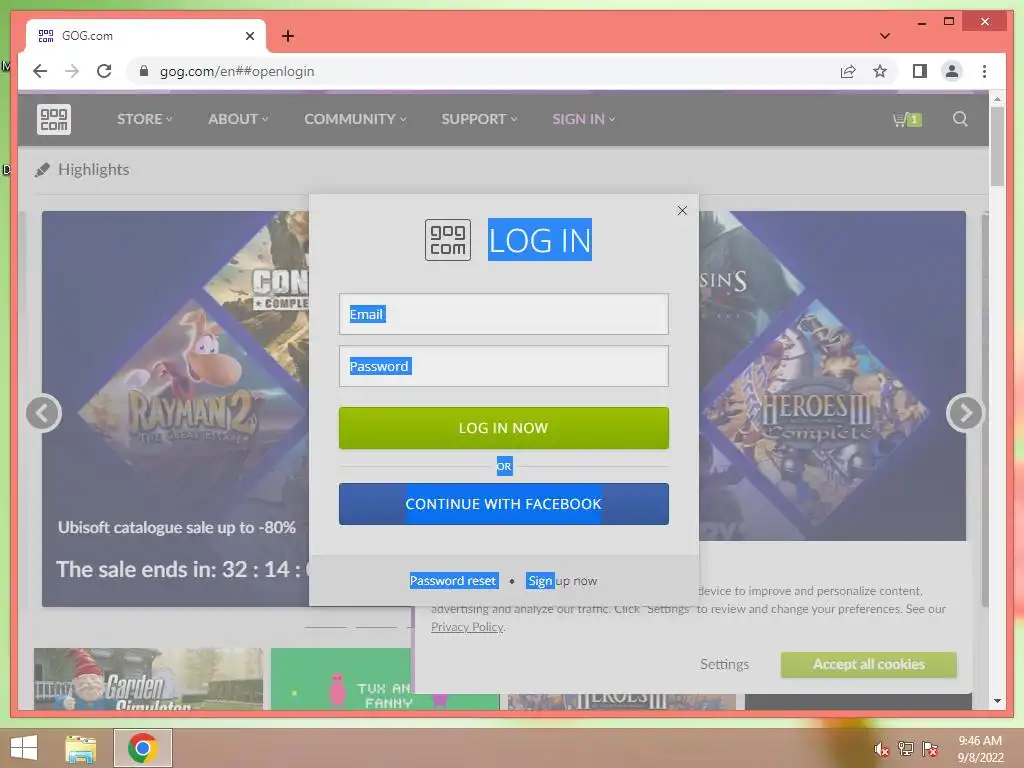This screenshot has width=1024, height=768.
Task: Expand the STORE menu
Action: pyautogui.click(x=144, y=119)
